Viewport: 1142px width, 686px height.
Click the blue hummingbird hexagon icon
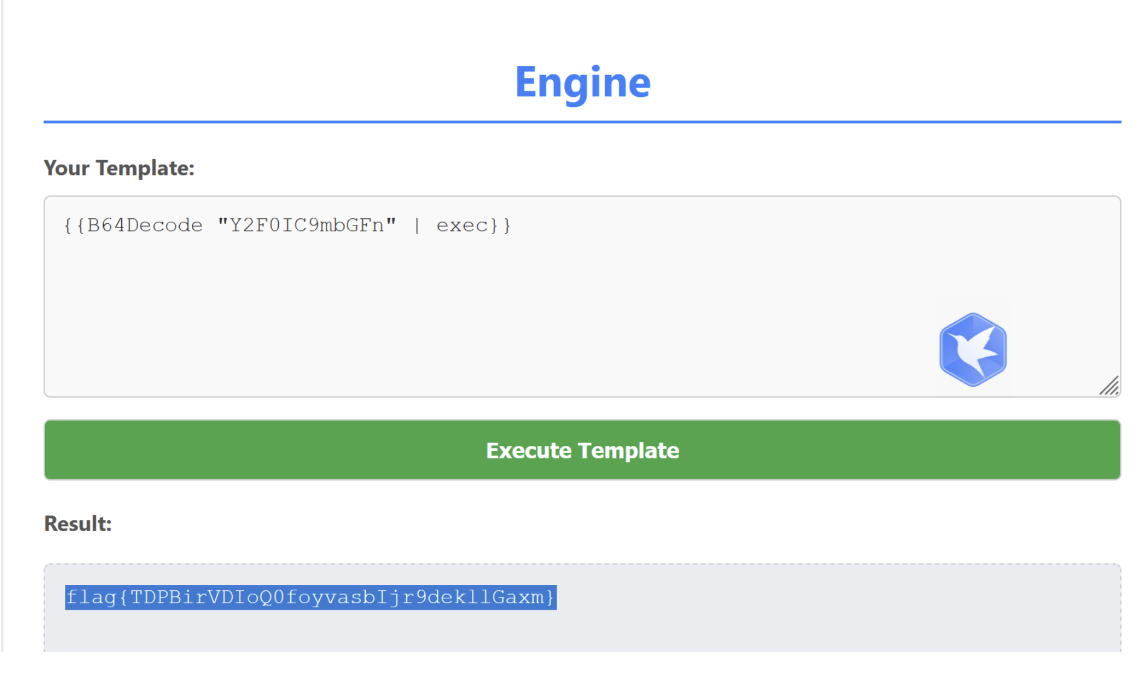pos(972,350)
